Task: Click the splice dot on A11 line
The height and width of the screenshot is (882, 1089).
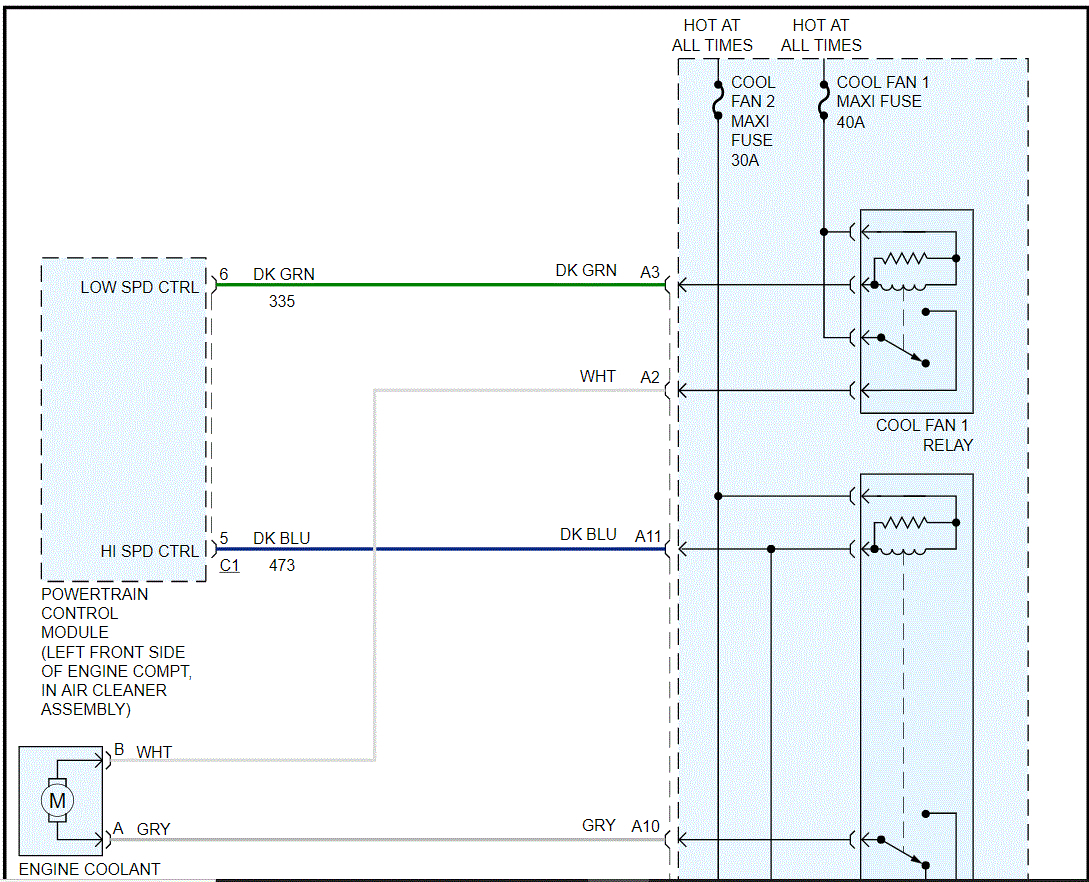Action: (x=771, y=549)
